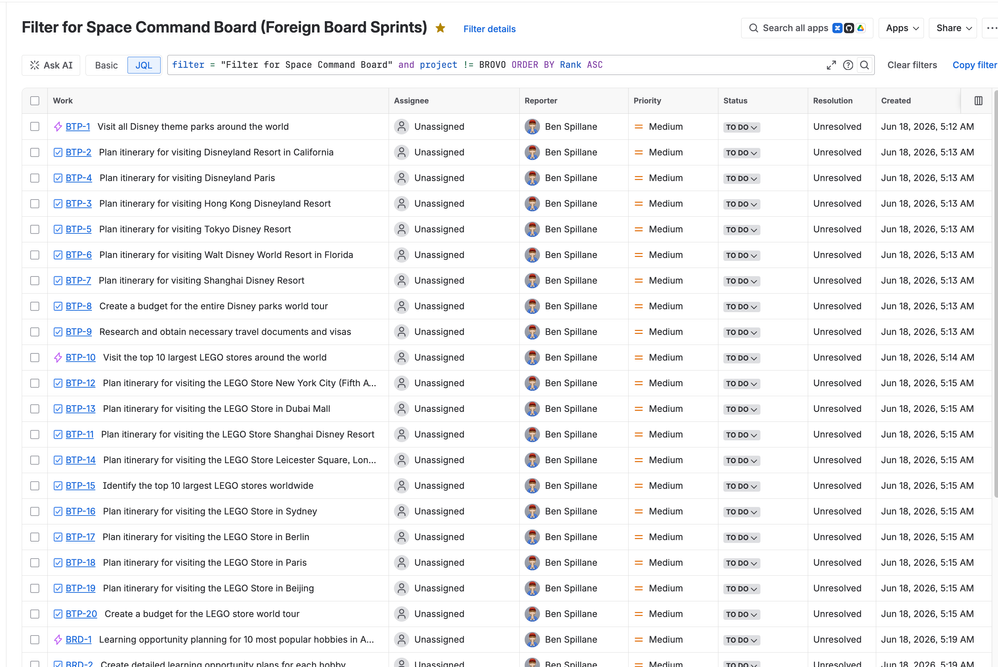Open the column configuration icon
This screenshot has width=998, height=667.
978,101
